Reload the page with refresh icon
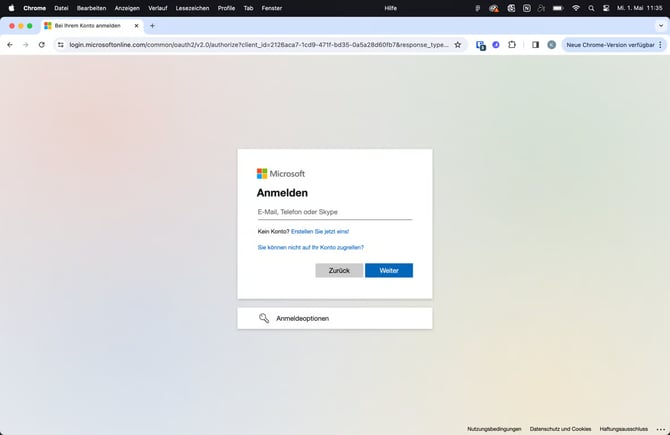Screen dimensions: 670x435 click(41, 44)
